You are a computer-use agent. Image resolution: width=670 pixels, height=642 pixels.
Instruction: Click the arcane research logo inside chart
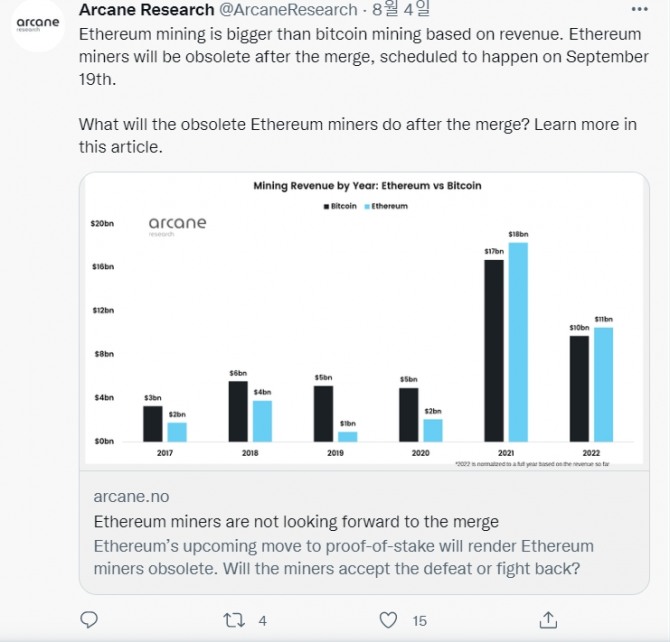pyautogui.click(x=177, y=226)
